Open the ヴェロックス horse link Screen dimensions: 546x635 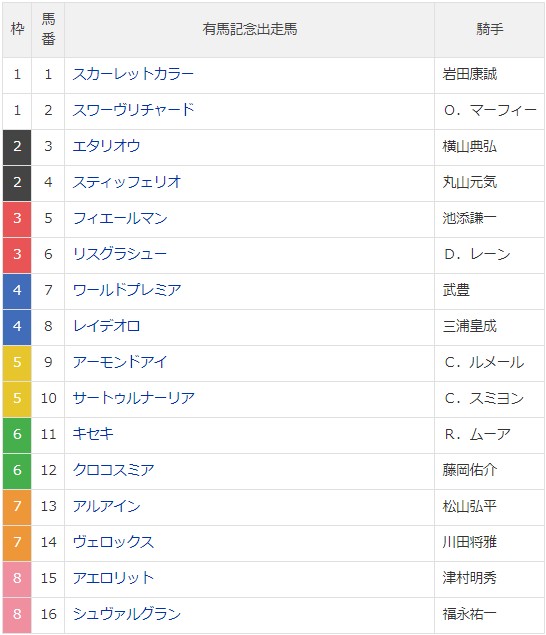click(x=113, y=543)
